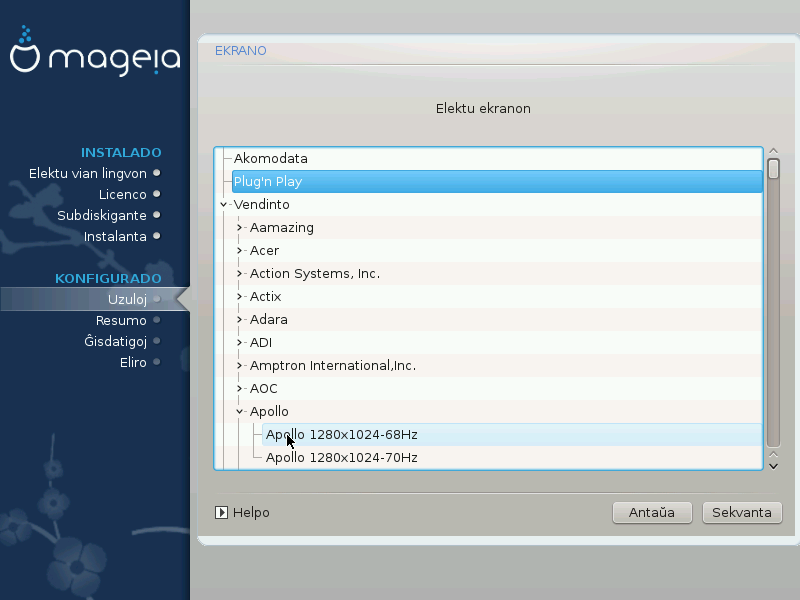Collapse the Apollo vendor branch

(x=239, y=411)
